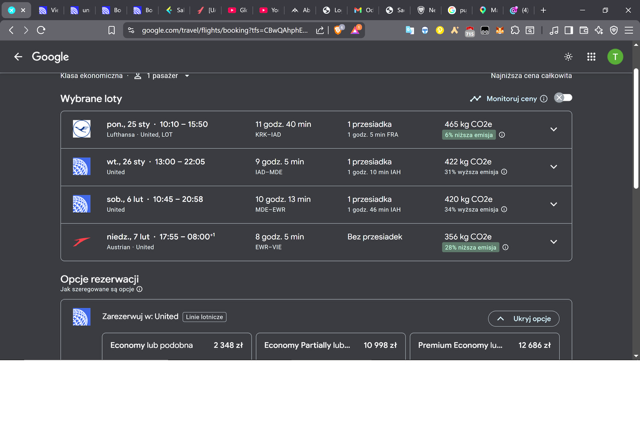Image resolution: width=640 pixels, height=447 pixels.
Task: Click the Klasa ekonomiczna label
Action: 91,76
